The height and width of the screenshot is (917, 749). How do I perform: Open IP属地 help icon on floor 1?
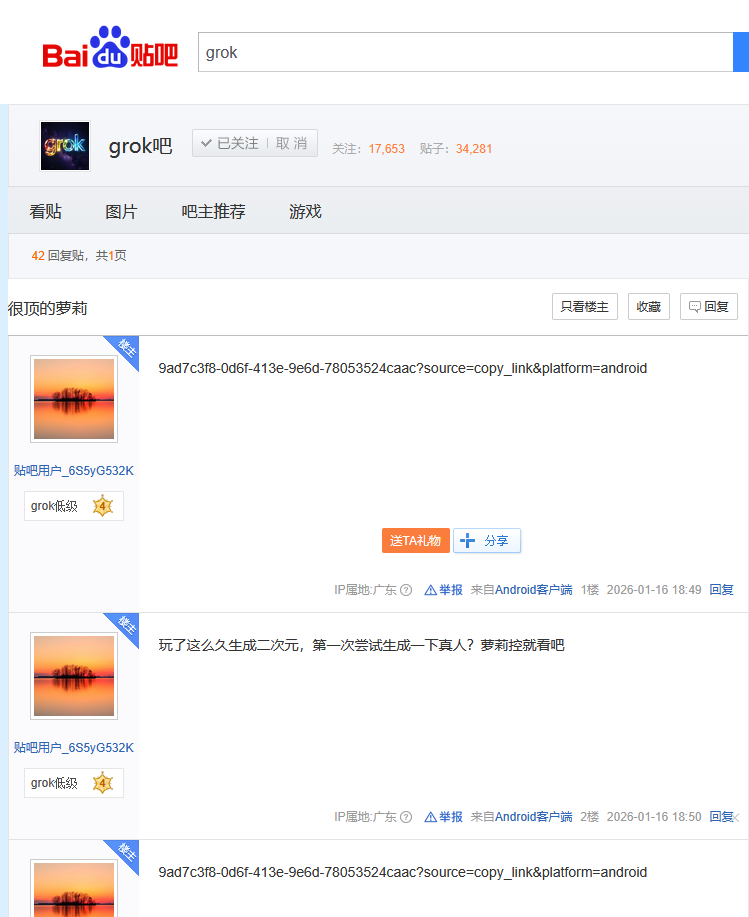coord(406,590)
